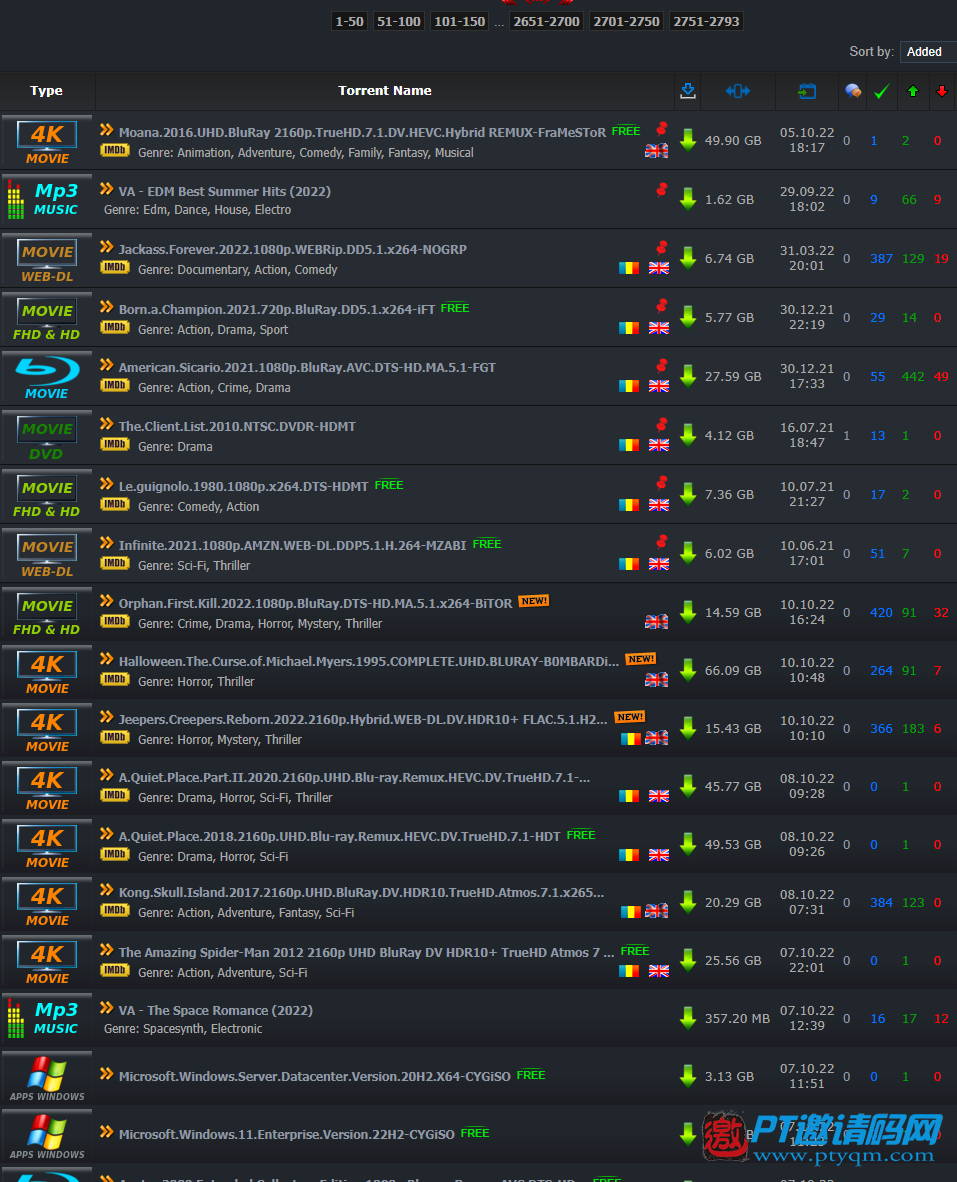Open Orphan.First.Kill.2022 torrent details
Viewport: 957px width, 1182px height.
[x=315, y=603]
